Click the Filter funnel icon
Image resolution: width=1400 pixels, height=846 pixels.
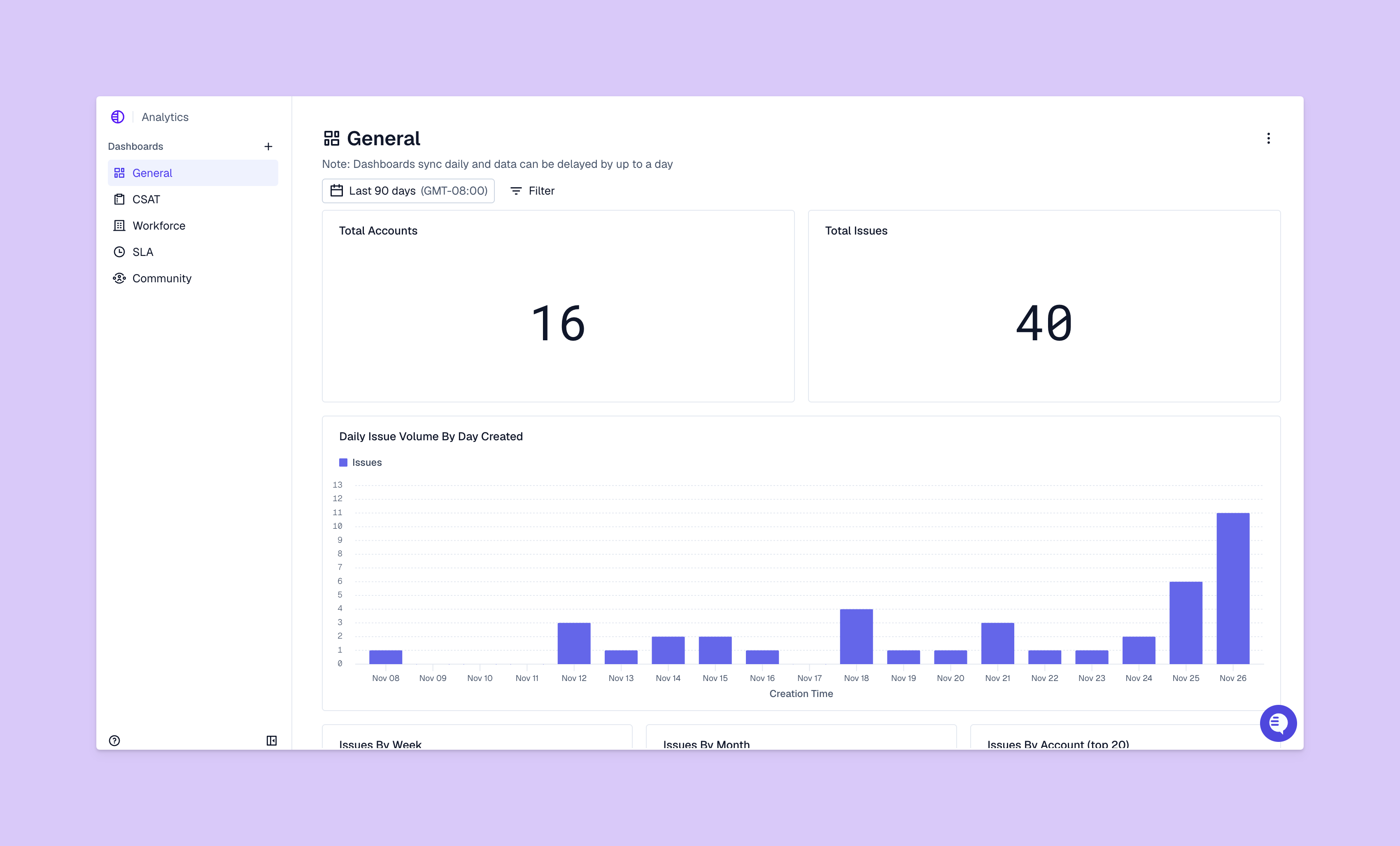[x=515, y=191]
